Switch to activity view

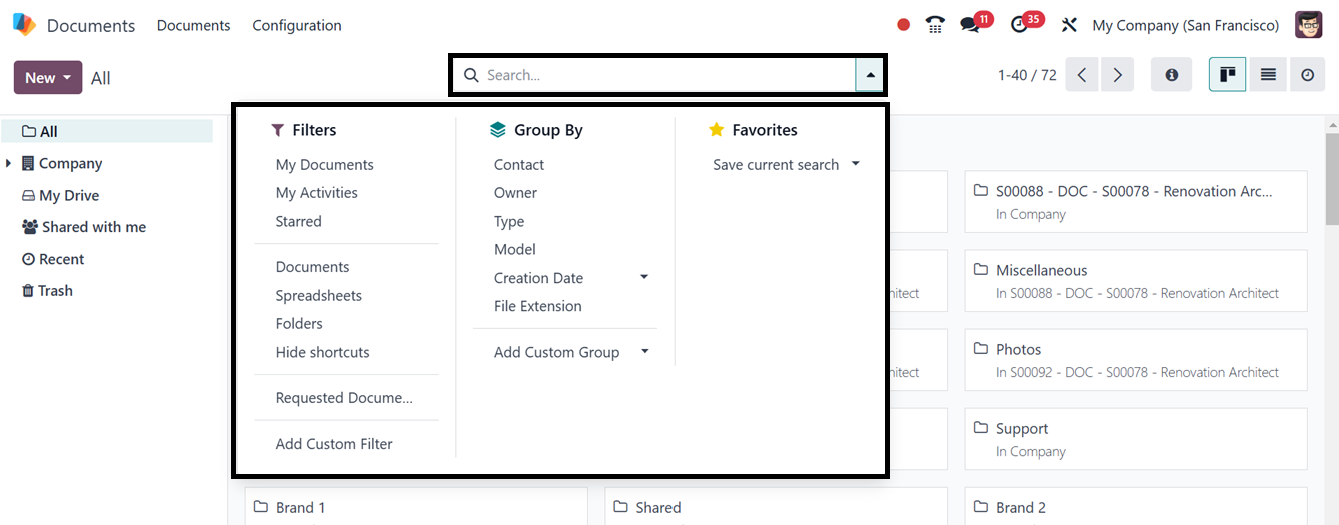click(1307, 75)
